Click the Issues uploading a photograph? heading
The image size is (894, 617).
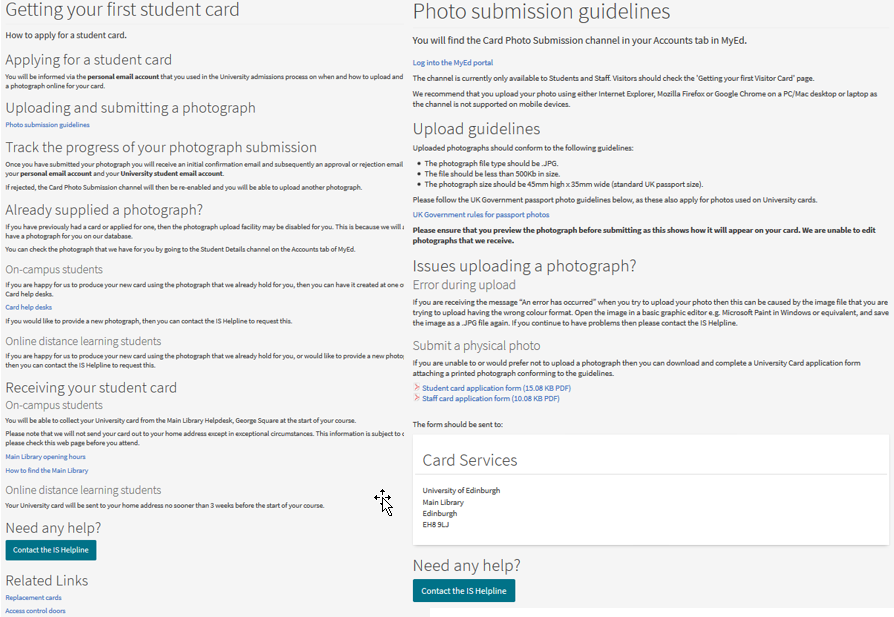point(525,266)
